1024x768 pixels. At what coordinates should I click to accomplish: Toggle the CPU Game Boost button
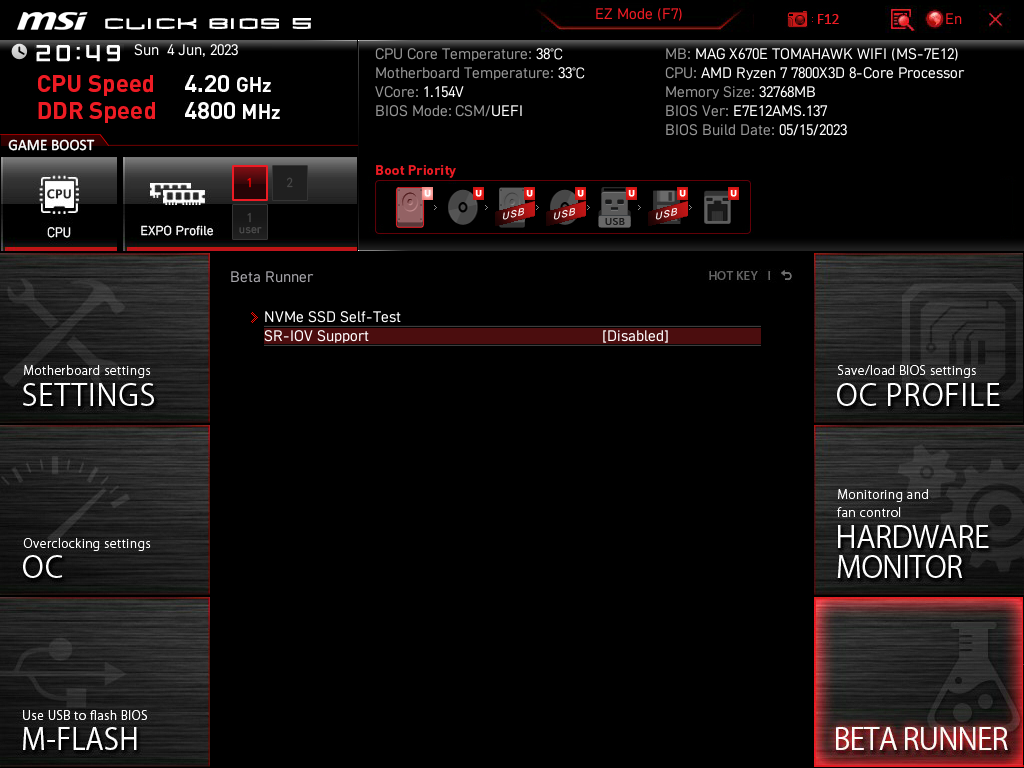coord(59,204)
